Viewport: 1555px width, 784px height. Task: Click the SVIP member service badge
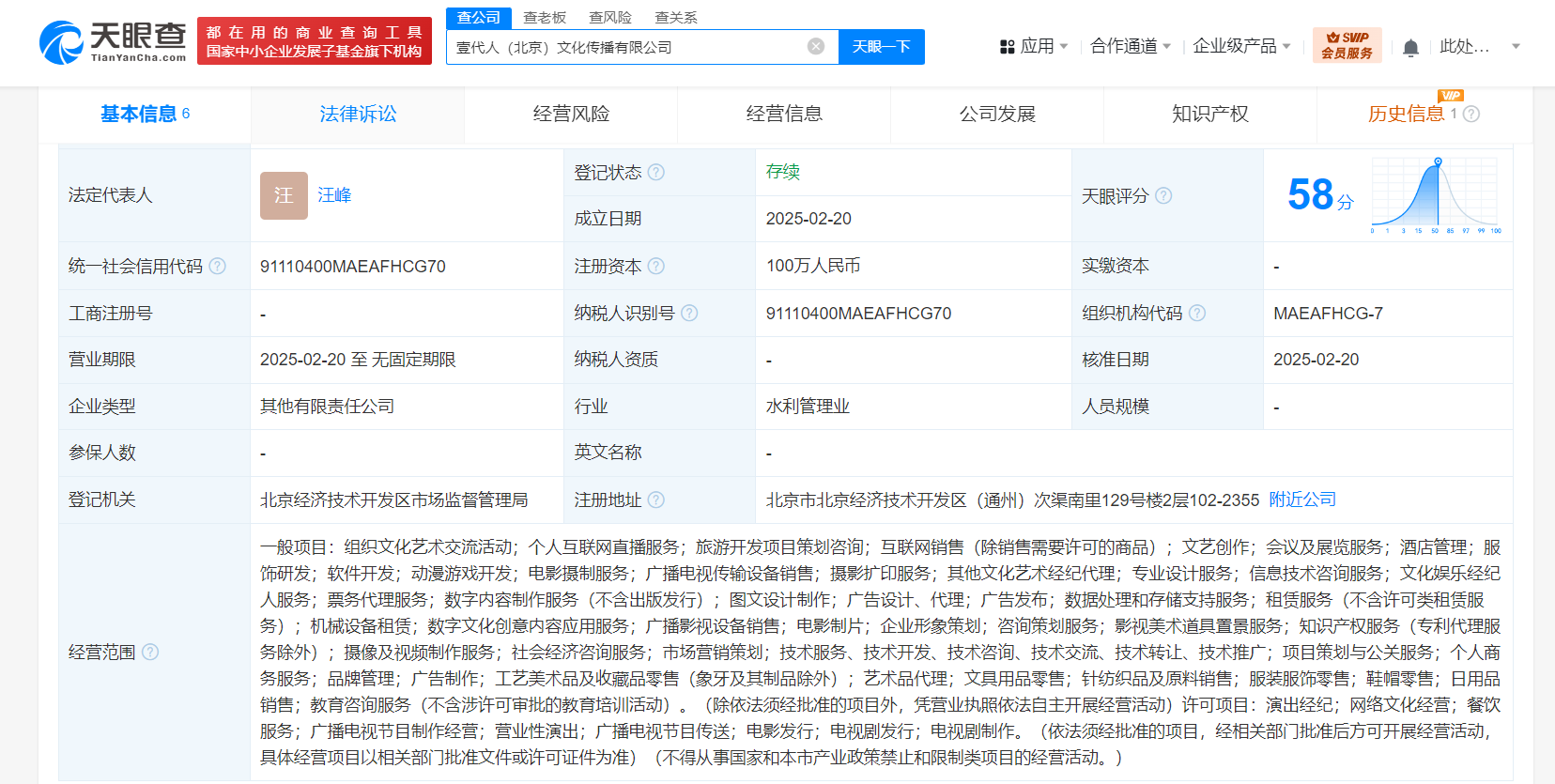click(x=1347, y=46)
